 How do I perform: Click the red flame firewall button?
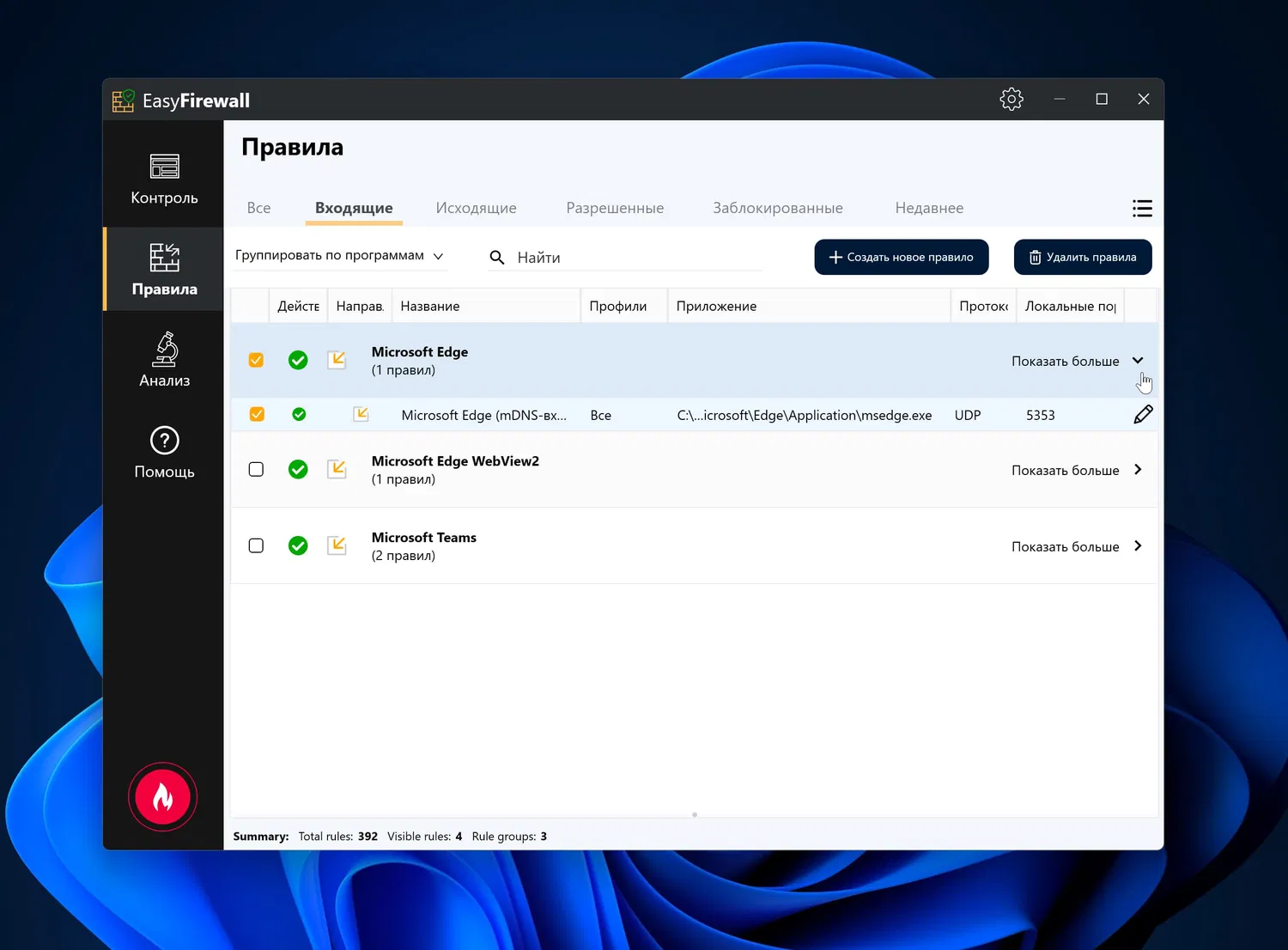163,797
